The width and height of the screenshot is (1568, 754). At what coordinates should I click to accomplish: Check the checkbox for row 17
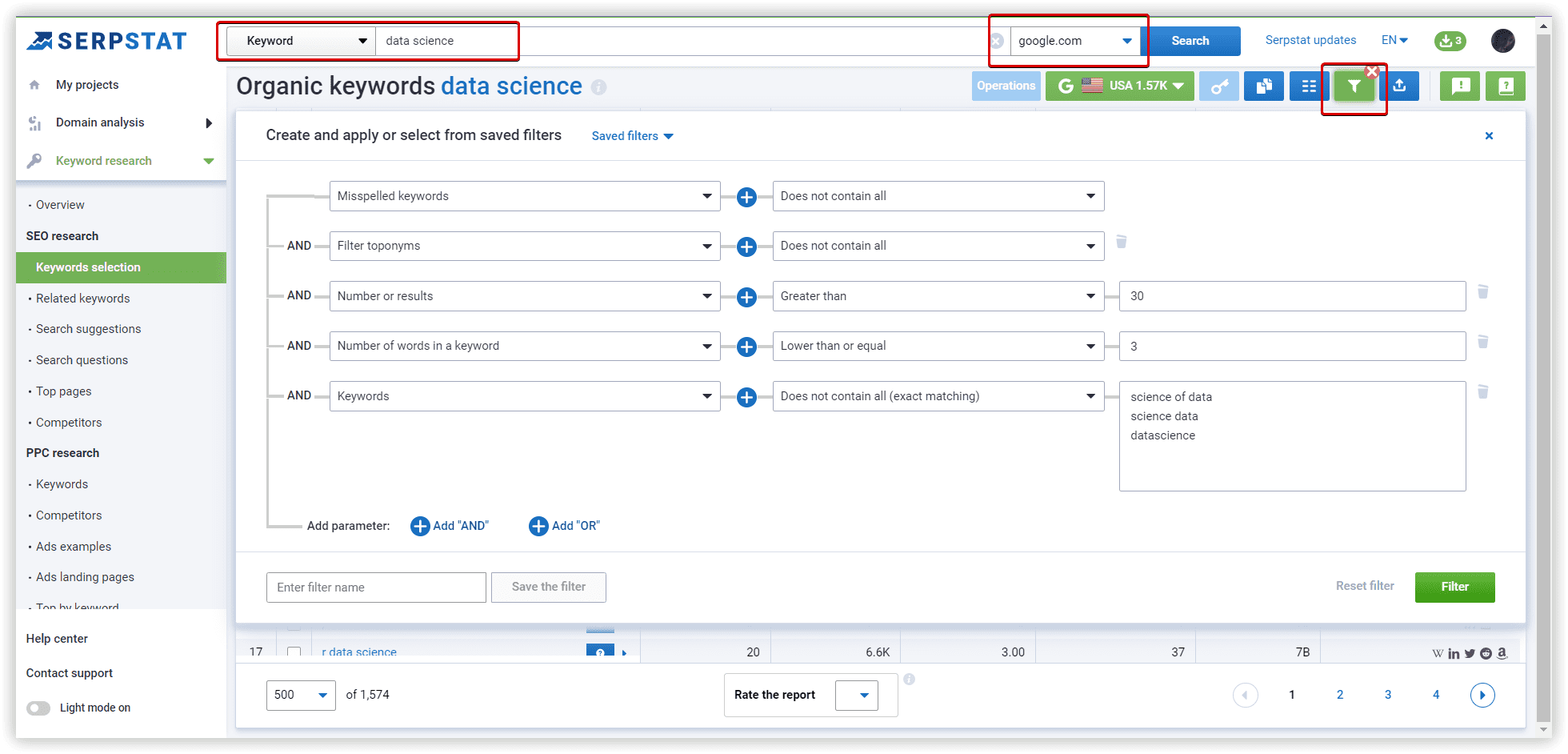coord(294,652)
